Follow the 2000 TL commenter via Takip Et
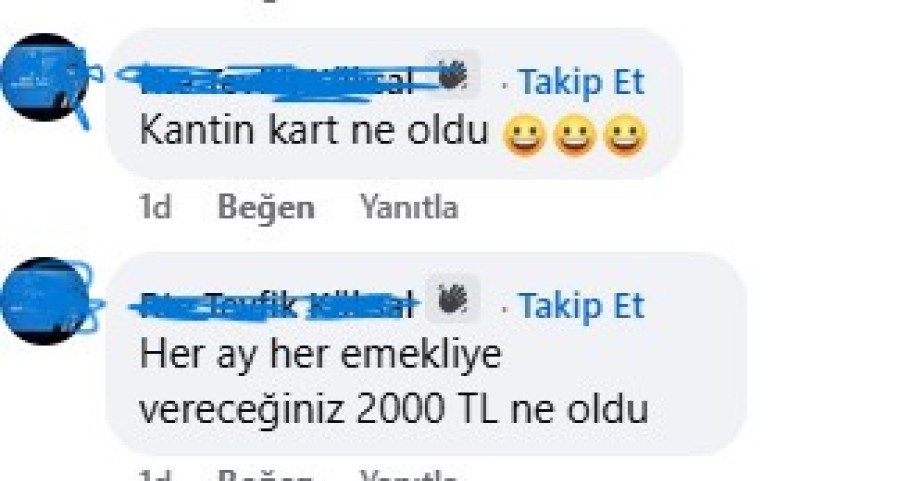900x481 pixels. click(x=581, y=307)
